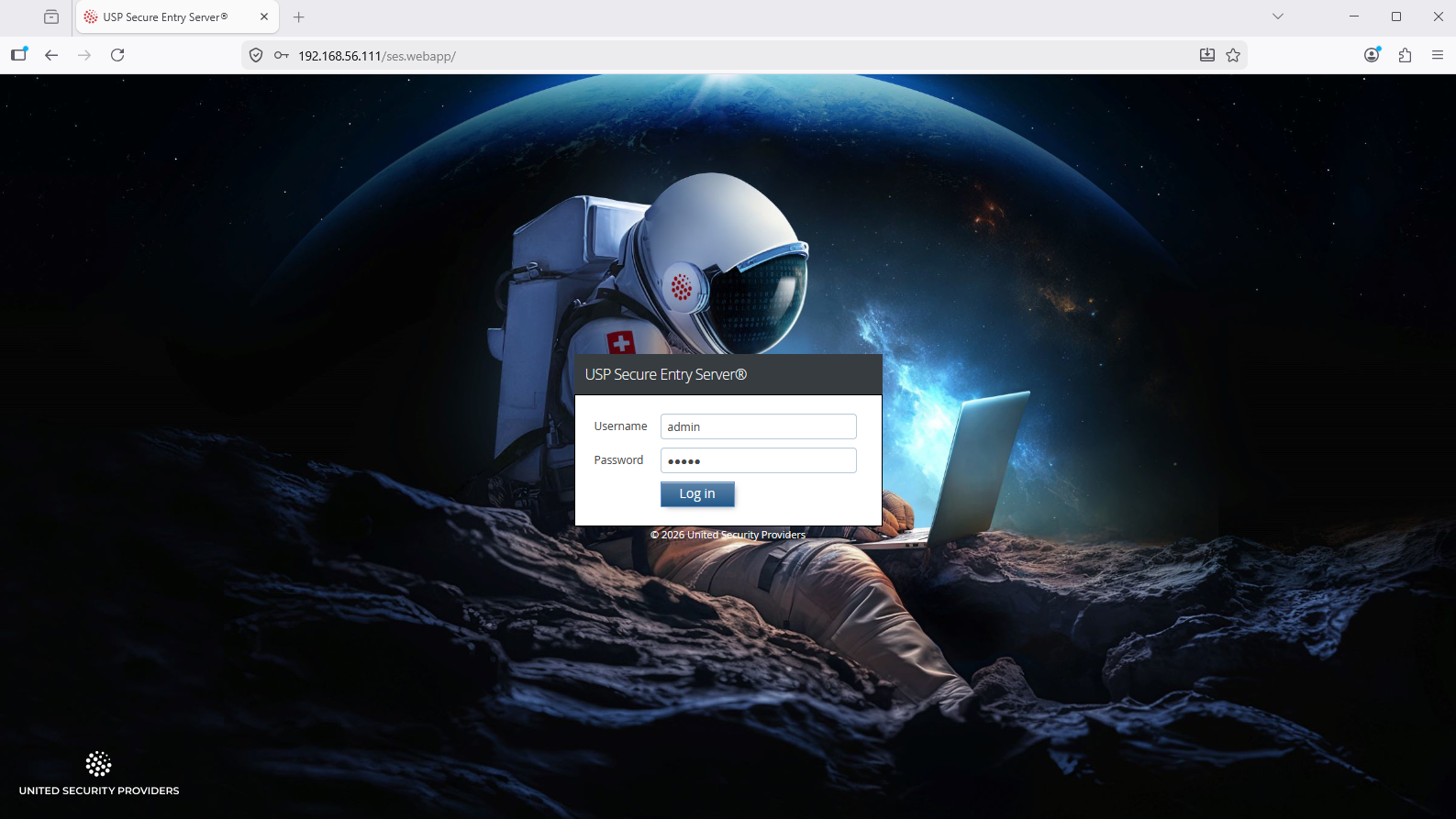Click the 2026 United Security Providers copyright
The image size is (1456, 819).
coord(728,535)
